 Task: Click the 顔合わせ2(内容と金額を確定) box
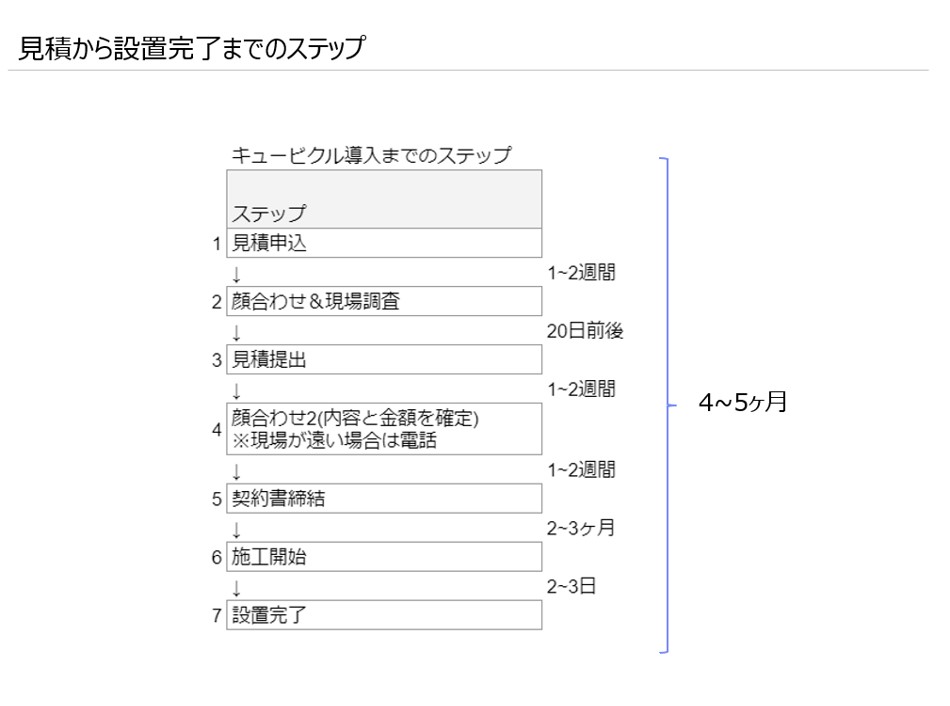(384, 429)
